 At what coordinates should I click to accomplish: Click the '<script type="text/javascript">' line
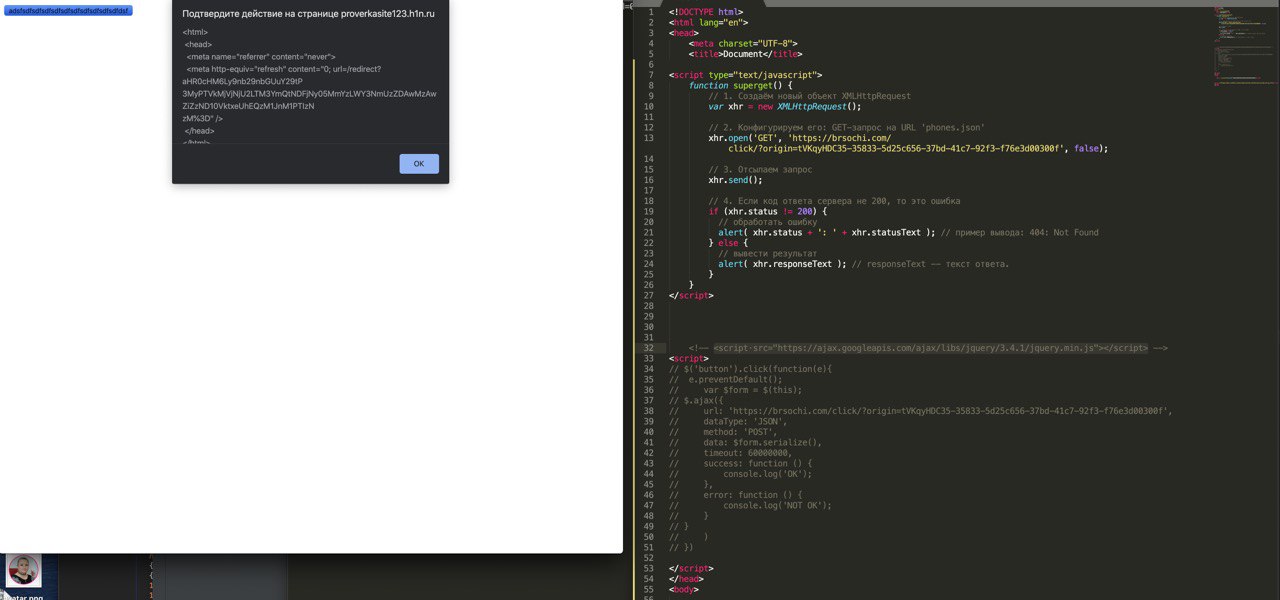point(745,75)
